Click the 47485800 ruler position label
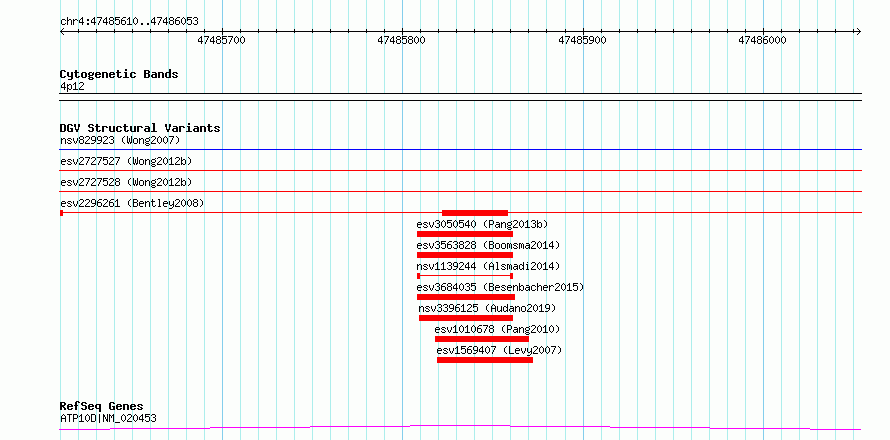Viewport: 890px width, 440px height. 402,40
